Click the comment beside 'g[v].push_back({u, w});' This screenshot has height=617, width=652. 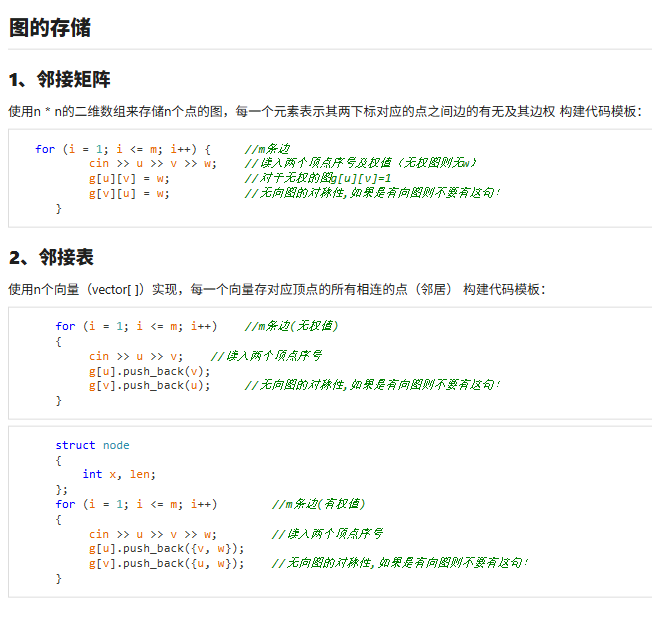400,563
